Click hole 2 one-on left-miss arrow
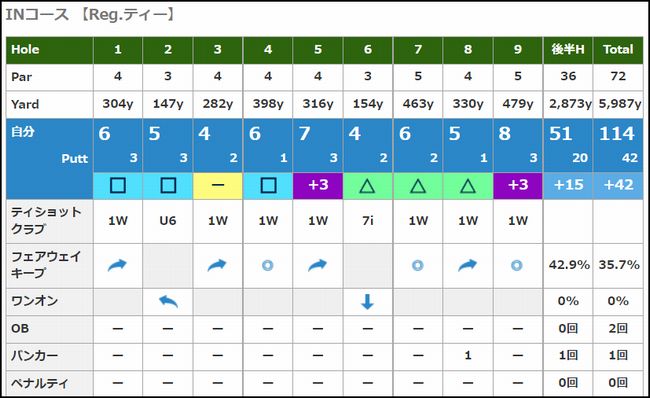Viewport: 650px width, 398px height. 168,302
